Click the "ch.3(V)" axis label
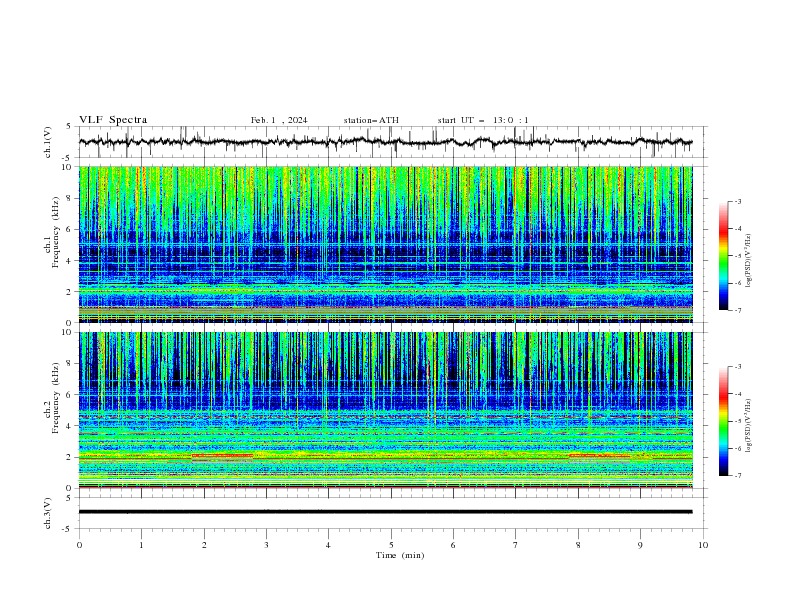 click(48, 513)
